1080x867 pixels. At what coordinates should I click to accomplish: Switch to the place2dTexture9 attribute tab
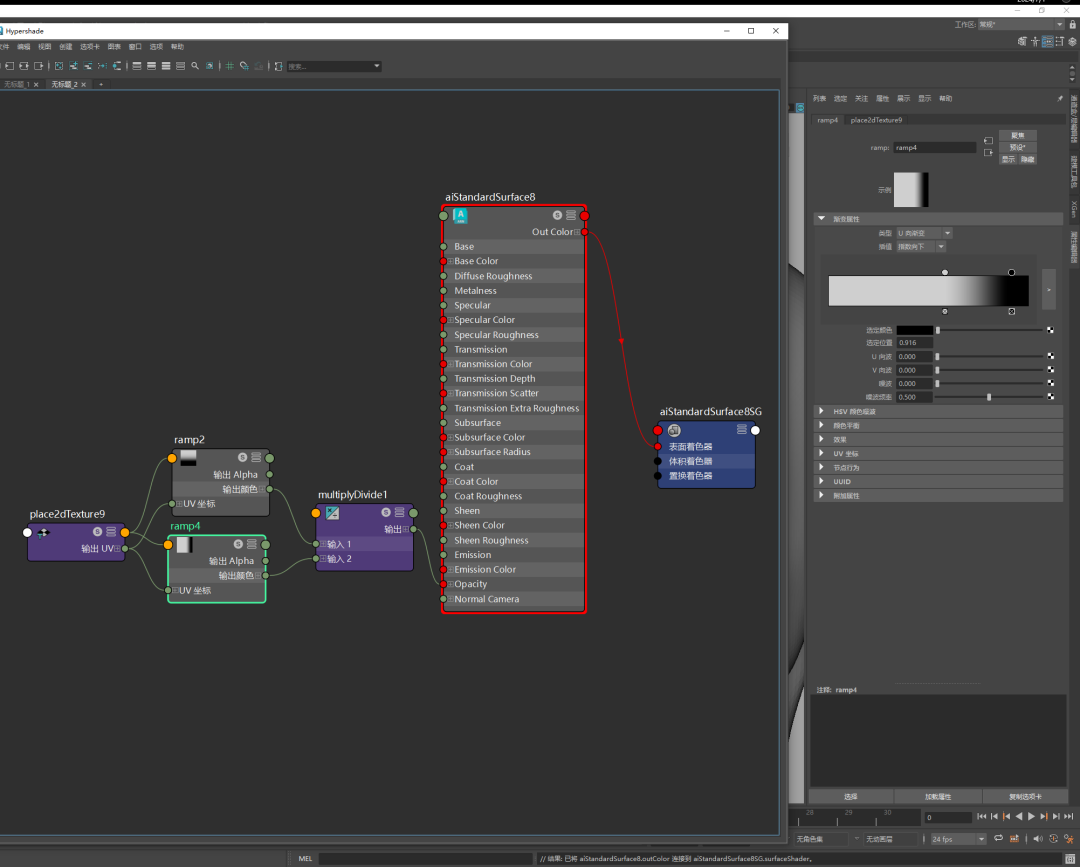click(x=876, y=120)
